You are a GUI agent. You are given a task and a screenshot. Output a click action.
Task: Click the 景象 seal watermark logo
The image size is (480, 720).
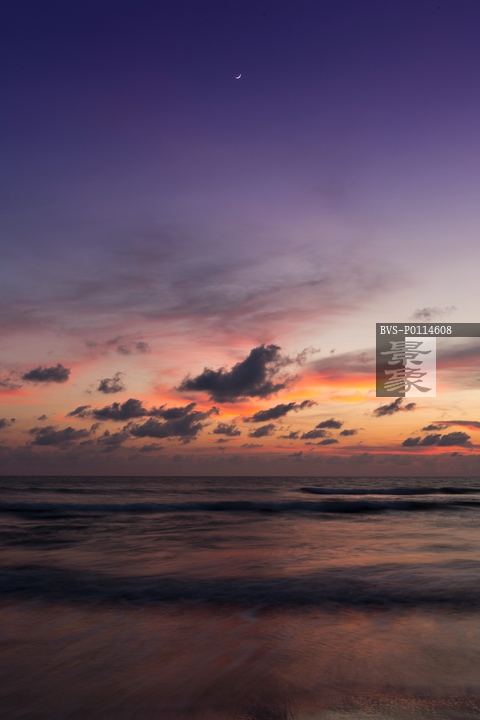406,366
